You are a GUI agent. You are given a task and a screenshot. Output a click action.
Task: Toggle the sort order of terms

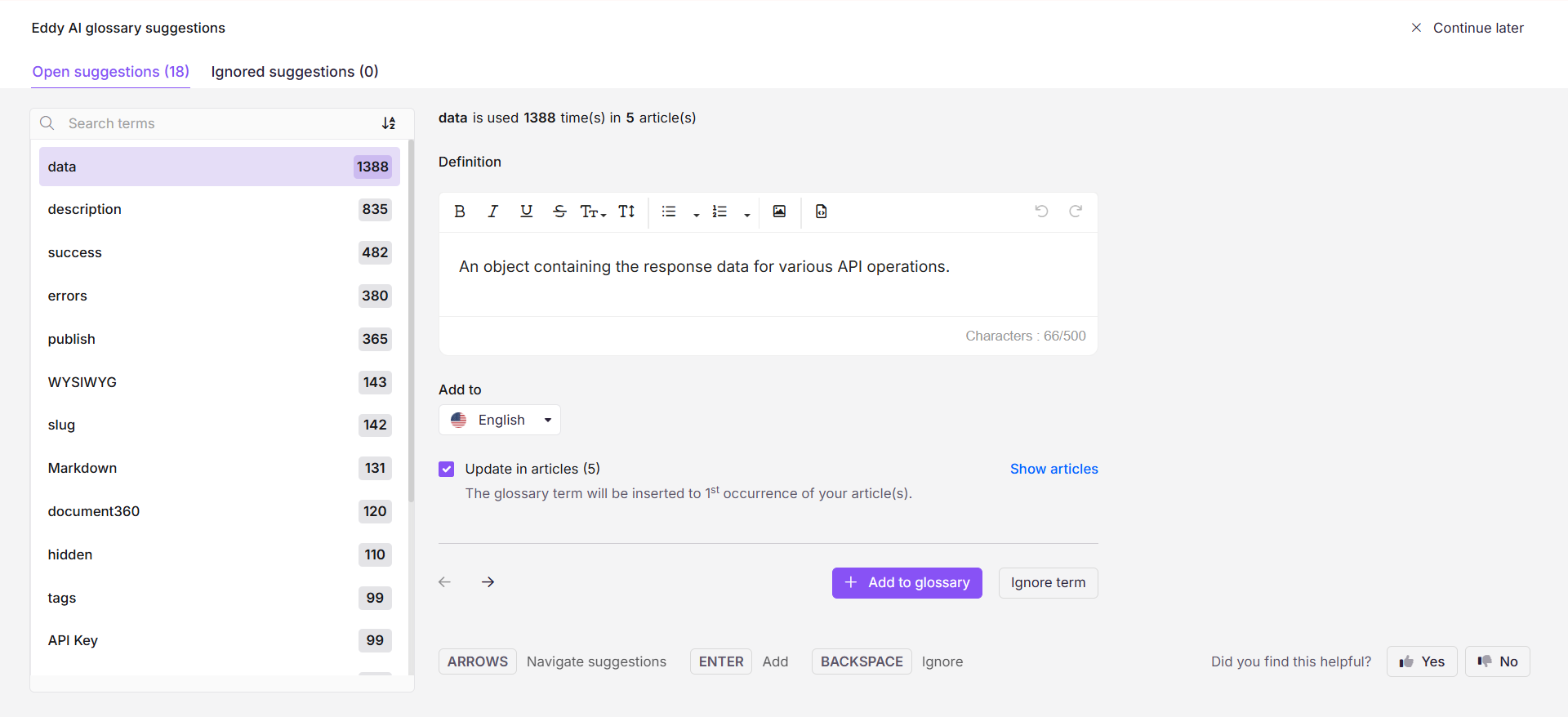[389, 123]
